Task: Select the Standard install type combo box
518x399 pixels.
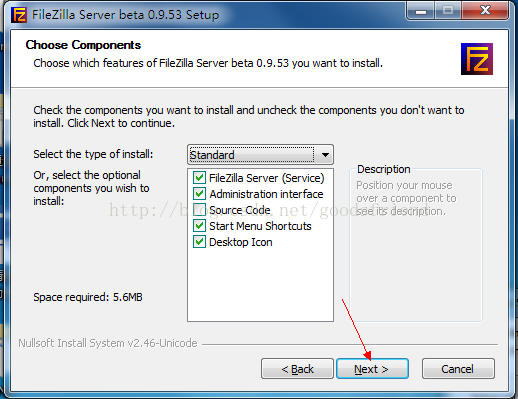Action: click(x=260, y=155)
